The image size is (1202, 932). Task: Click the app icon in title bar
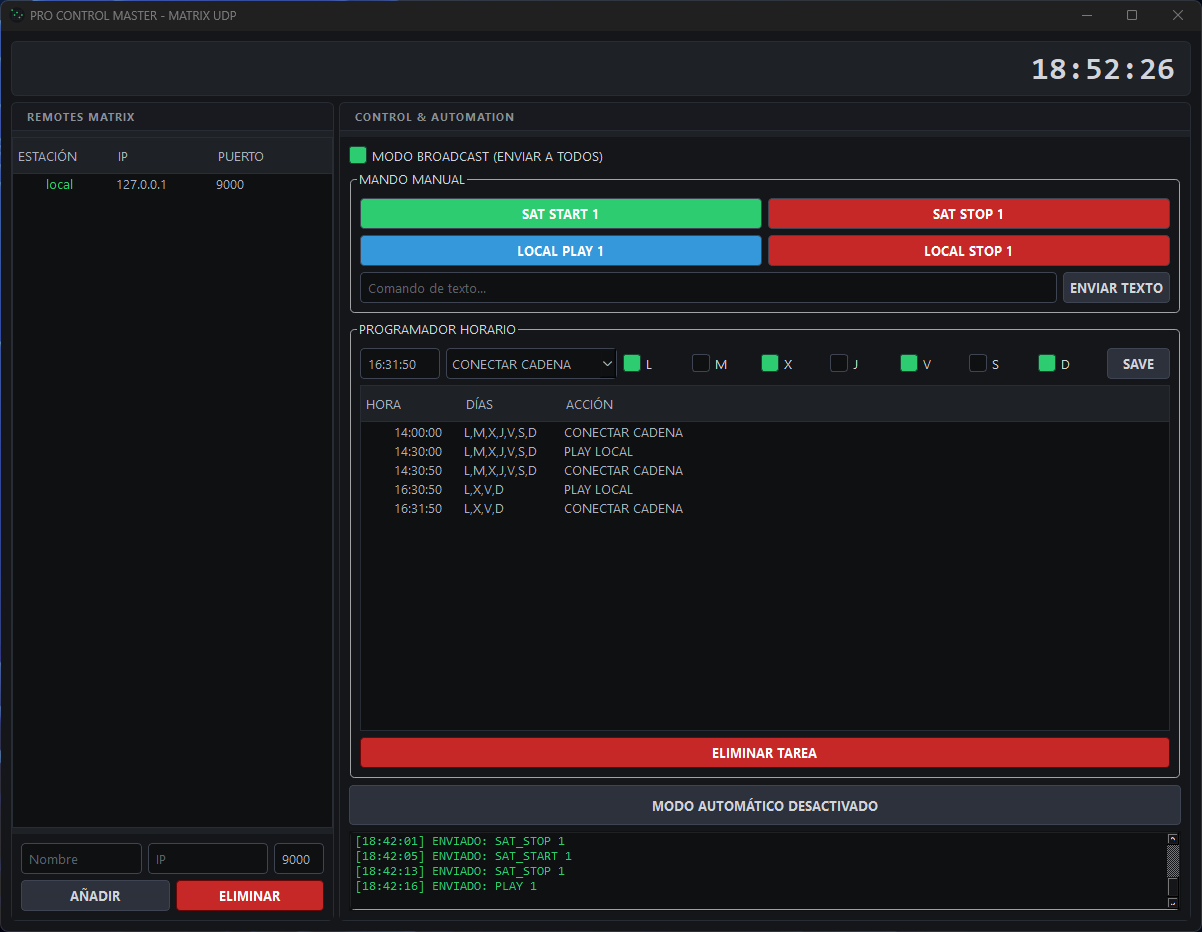(16, 16)
